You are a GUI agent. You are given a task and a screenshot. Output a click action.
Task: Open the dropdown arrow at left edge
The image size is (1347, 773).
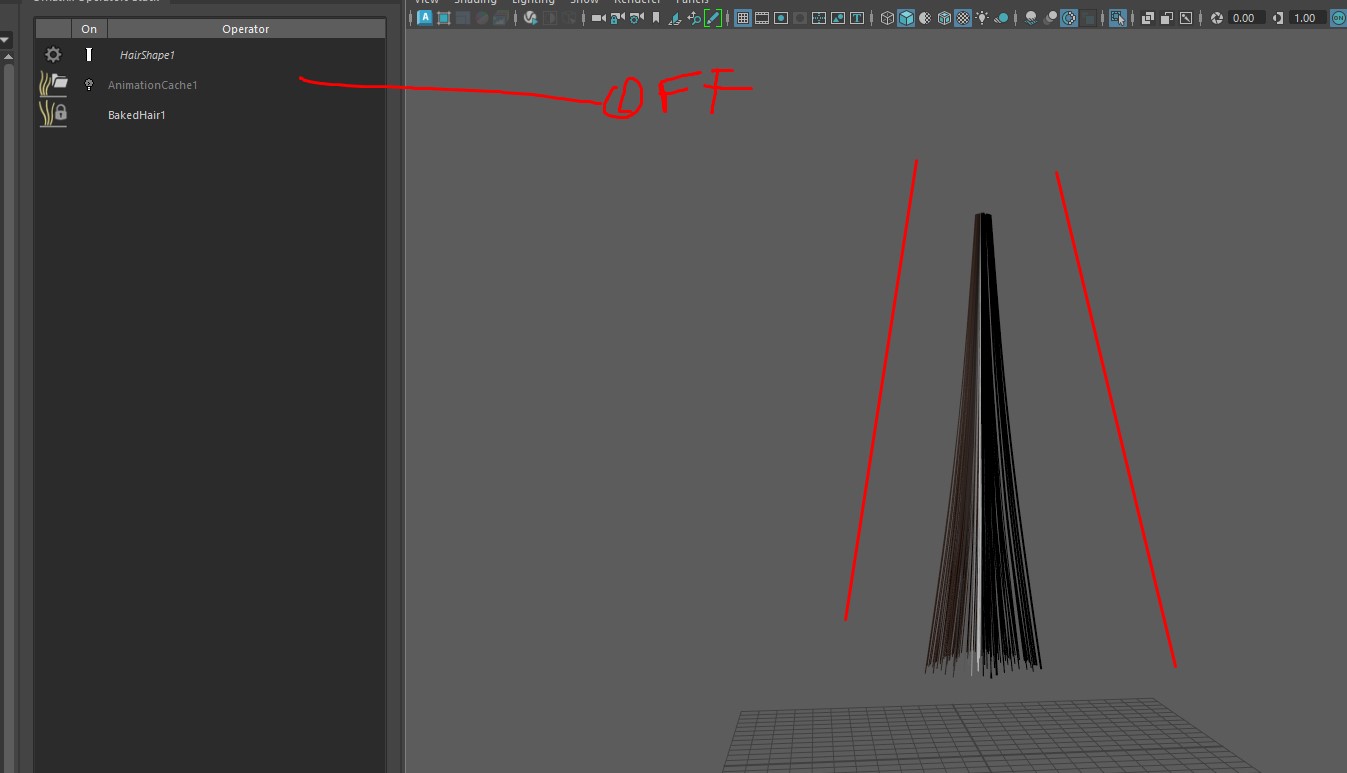5,40
